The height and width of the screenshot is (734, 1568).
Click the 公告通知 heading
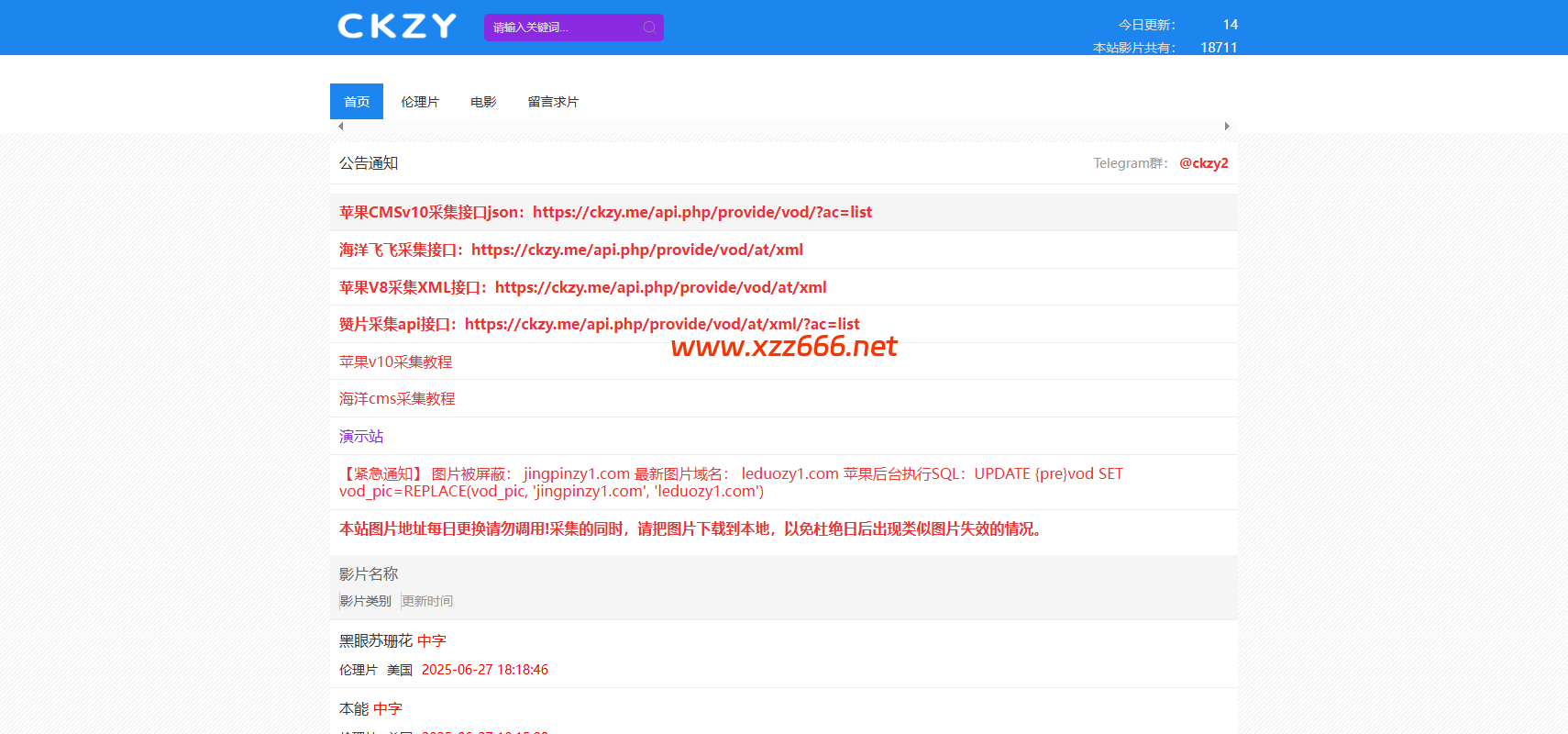[369, 163]
